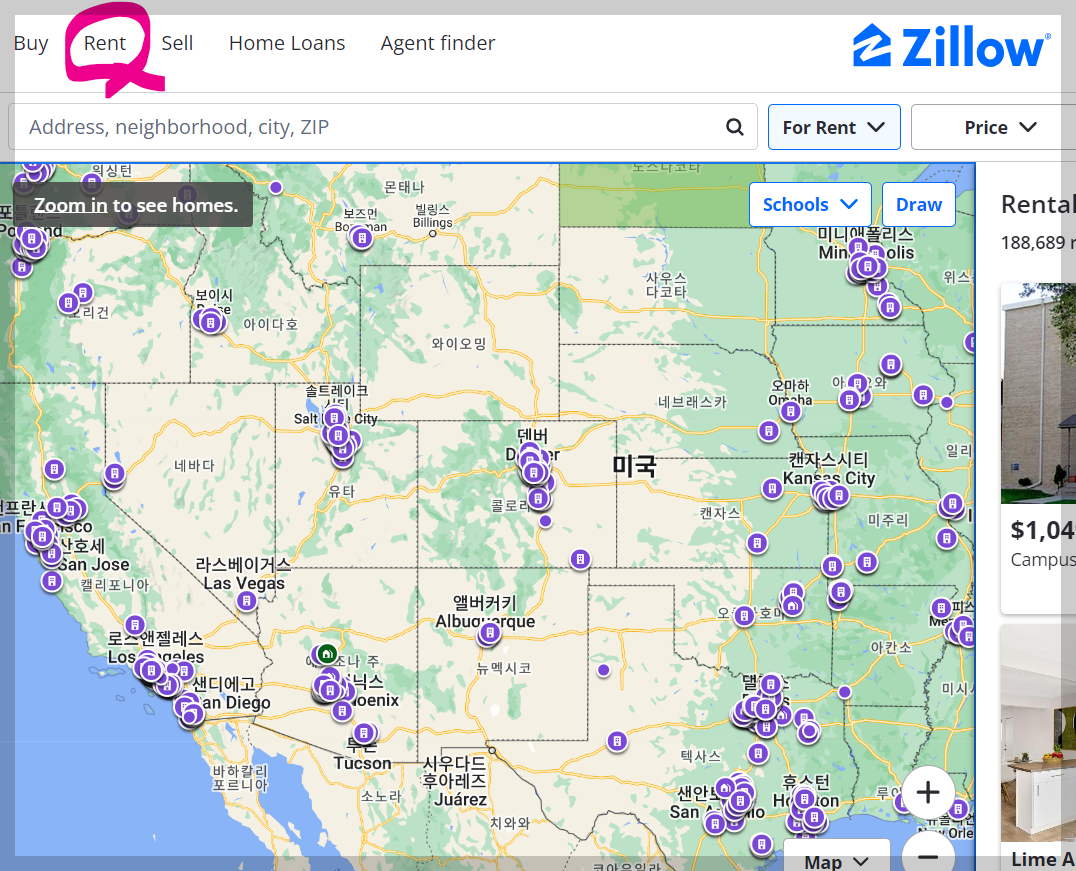Click the magnifying glass search icon
Screen dimensions: 1076x871
click(x=735, y=127)
